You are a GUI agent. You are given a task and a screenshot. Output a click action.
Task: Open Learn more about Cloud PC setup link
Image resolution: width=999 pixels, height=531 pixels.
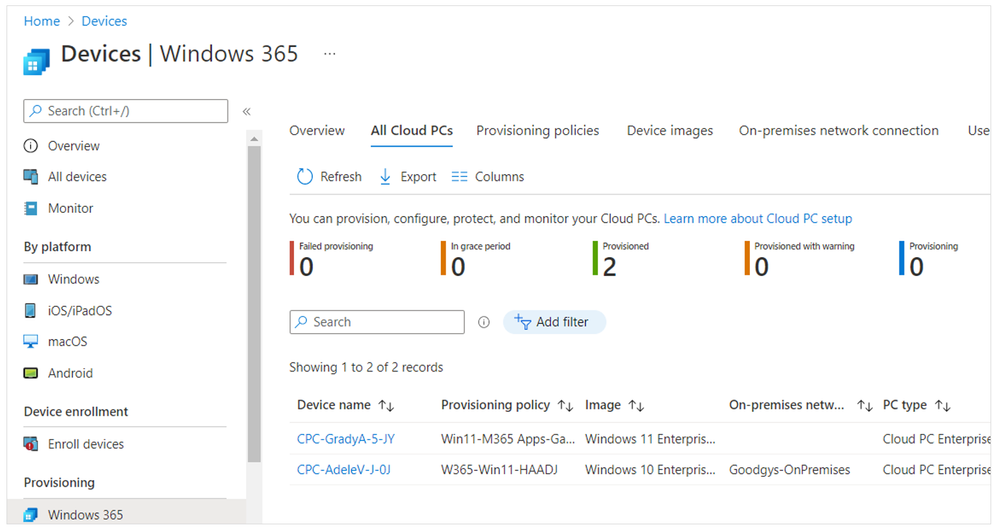pos(758,219)
